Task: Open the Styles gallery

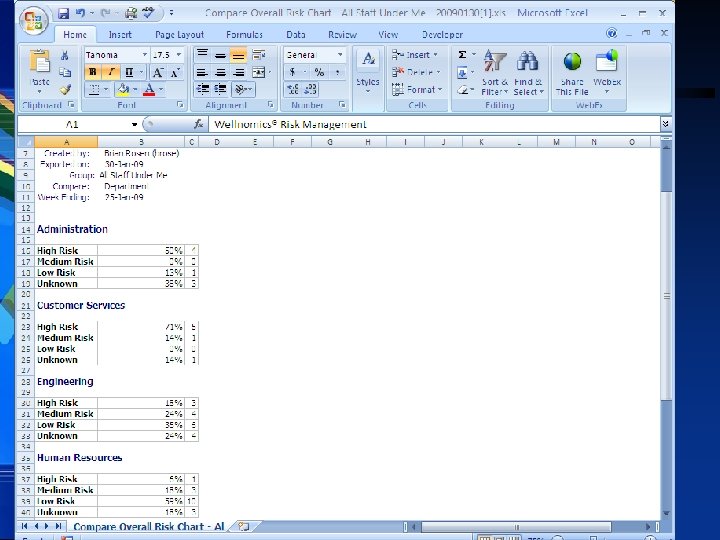Action: (368, 72)
